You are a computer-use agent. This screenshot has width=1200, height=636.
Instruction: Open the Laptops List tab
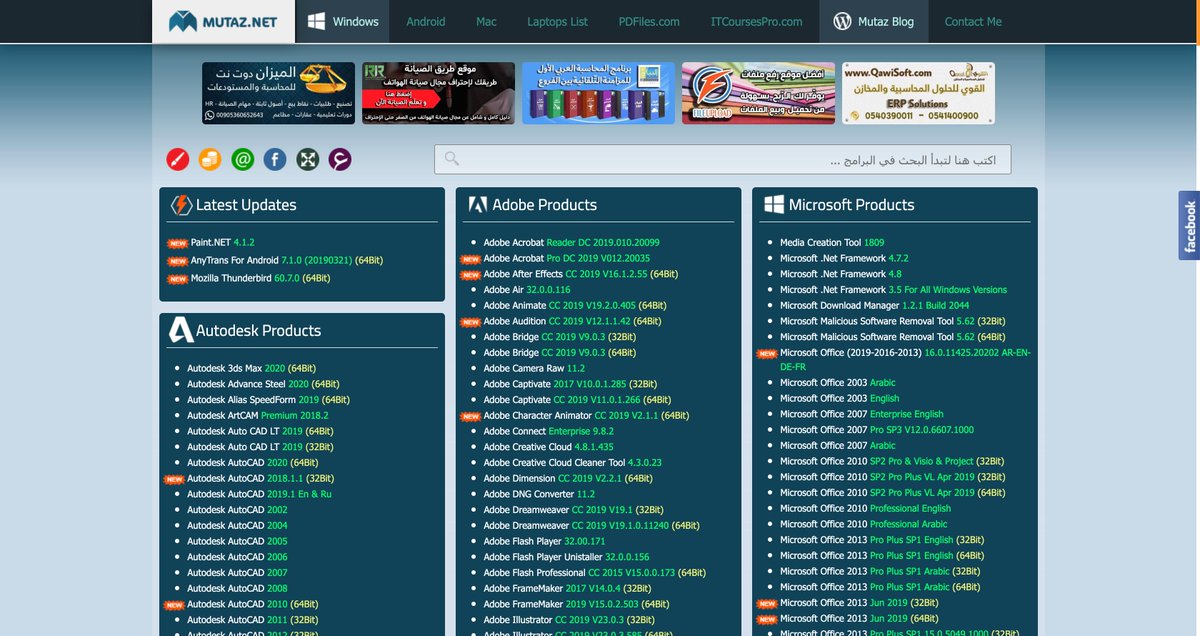point(558,21)
